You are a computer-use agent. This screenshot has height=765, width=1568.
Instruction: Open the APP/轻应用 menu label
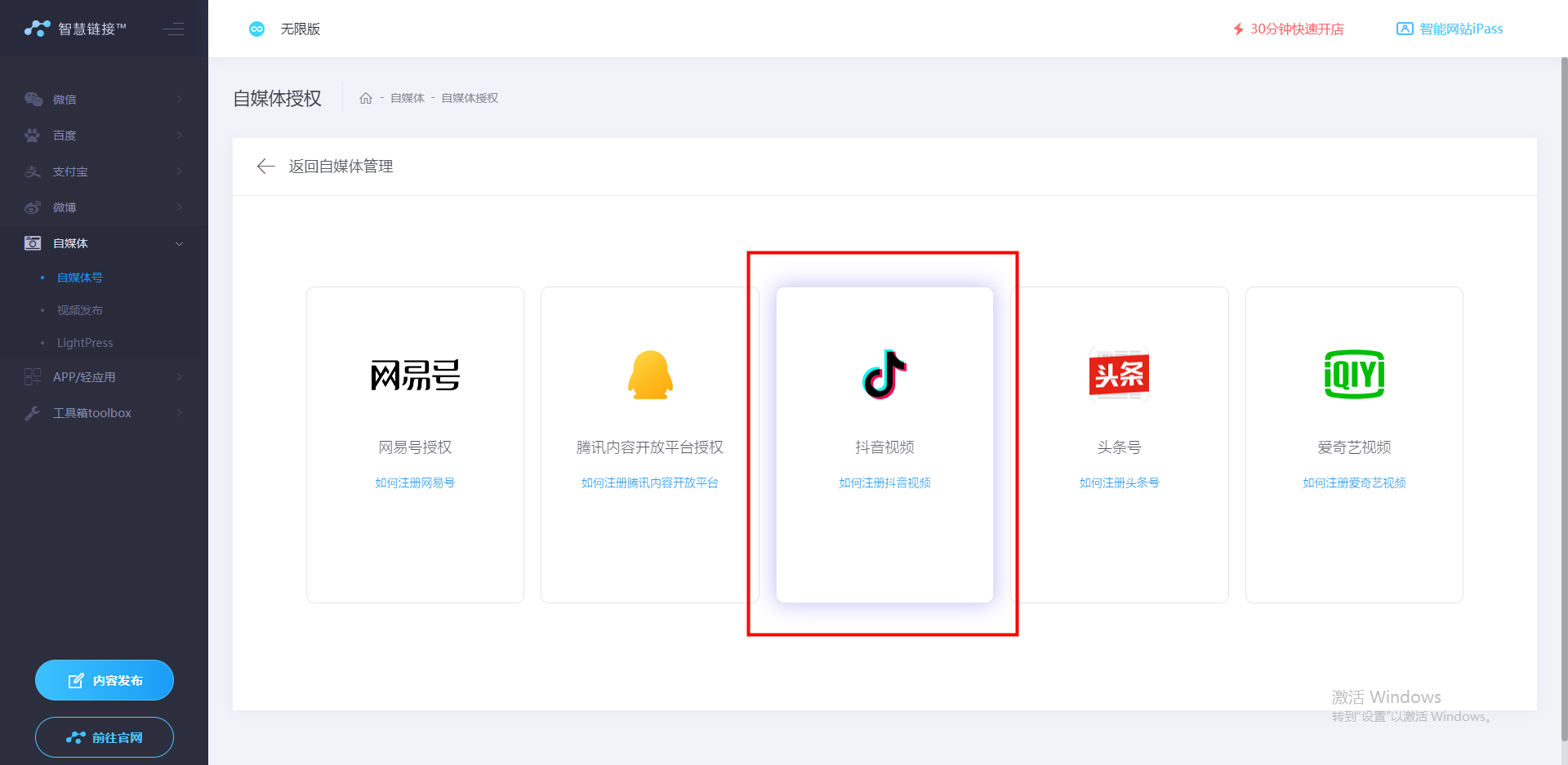tap(84, 377)
